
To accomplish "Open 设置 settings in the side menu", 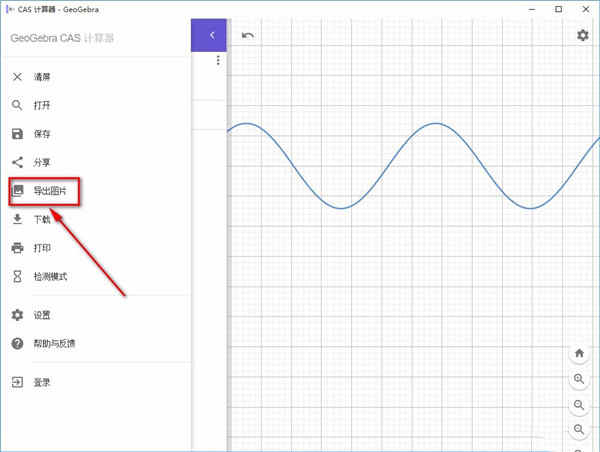I will coord(96,315).
